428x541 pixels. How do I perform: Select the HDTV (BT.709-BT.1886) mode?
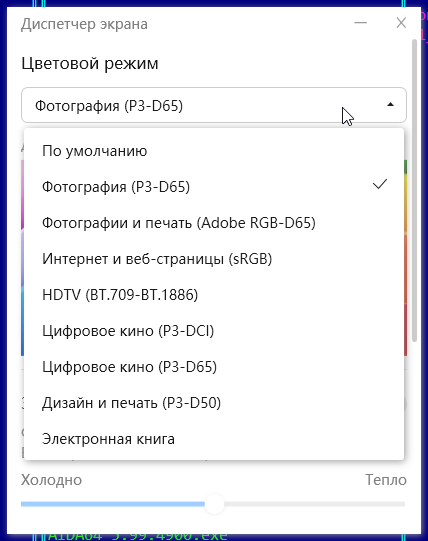pos(214,295)
